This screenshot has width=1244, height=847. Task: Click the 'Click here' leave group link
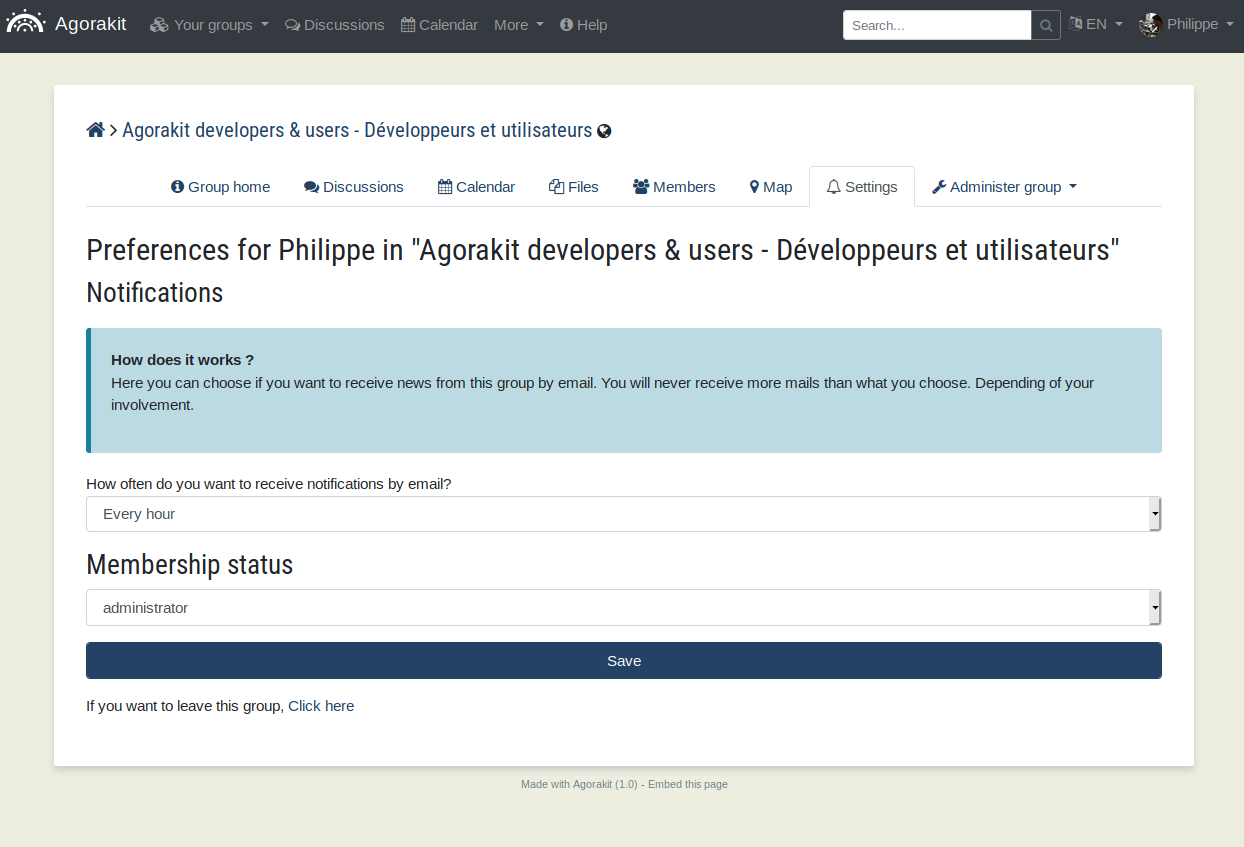tap(321, 706)
